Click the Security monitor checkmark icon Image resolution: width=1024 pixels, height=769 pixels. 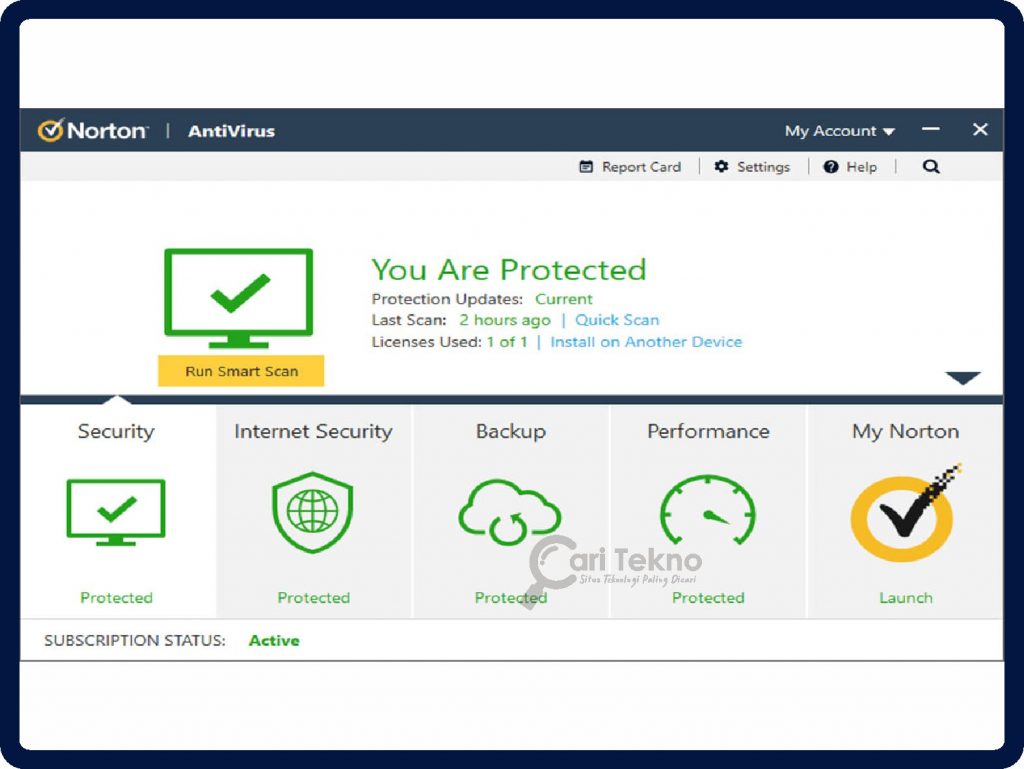[x=116, y=512]
